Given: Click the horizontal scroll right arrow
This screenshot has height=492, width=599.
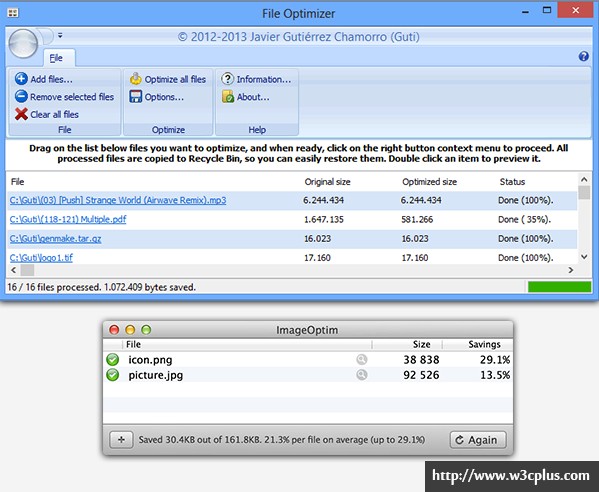Looking at the screenshot, I should coord(571,270).
